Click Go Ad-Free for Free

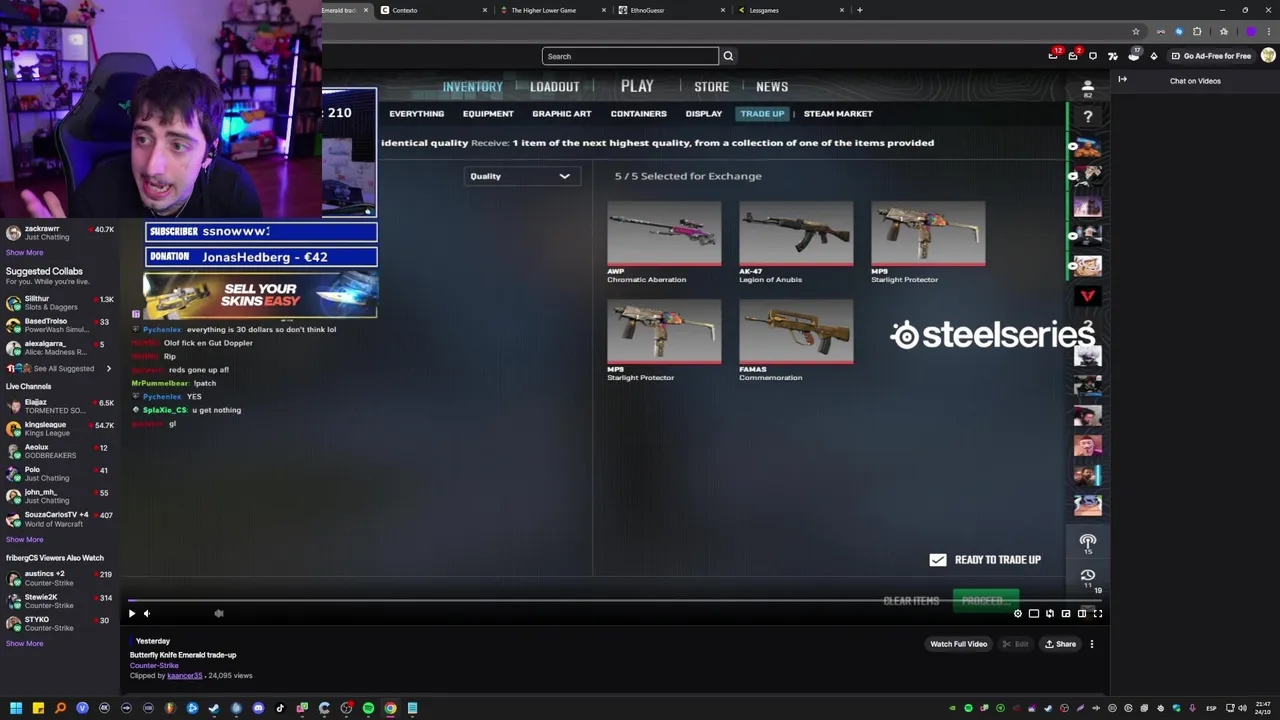[x=1211, y=56]
